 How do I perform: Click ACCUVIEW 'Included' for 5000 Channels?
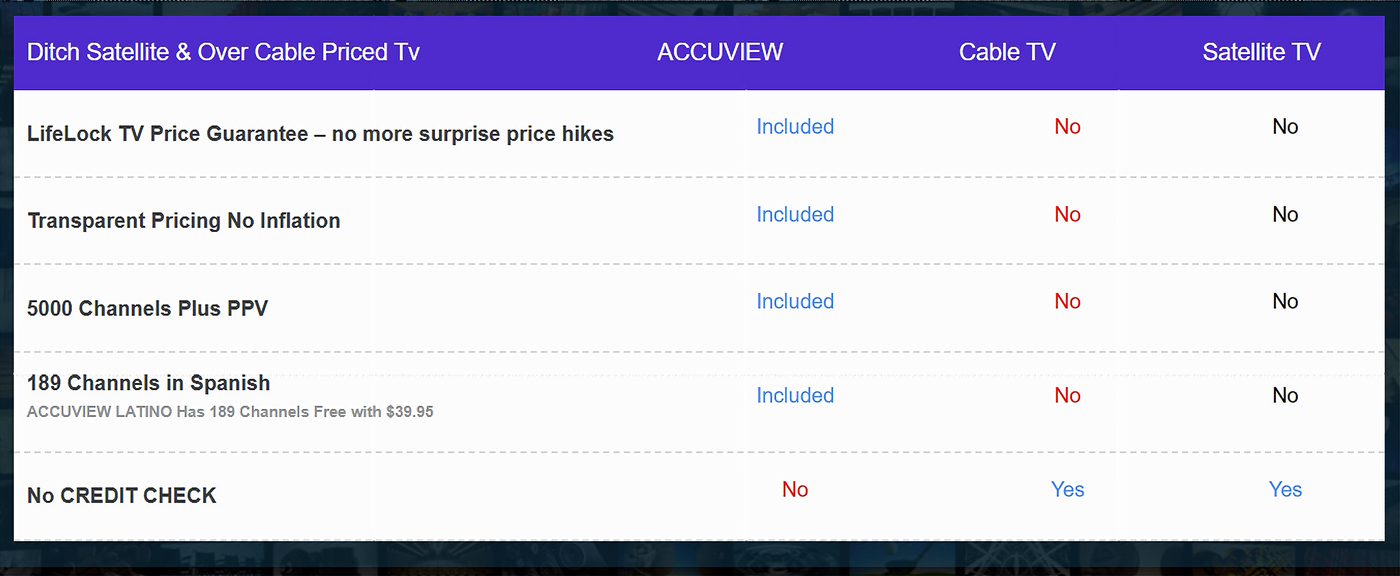795,302
